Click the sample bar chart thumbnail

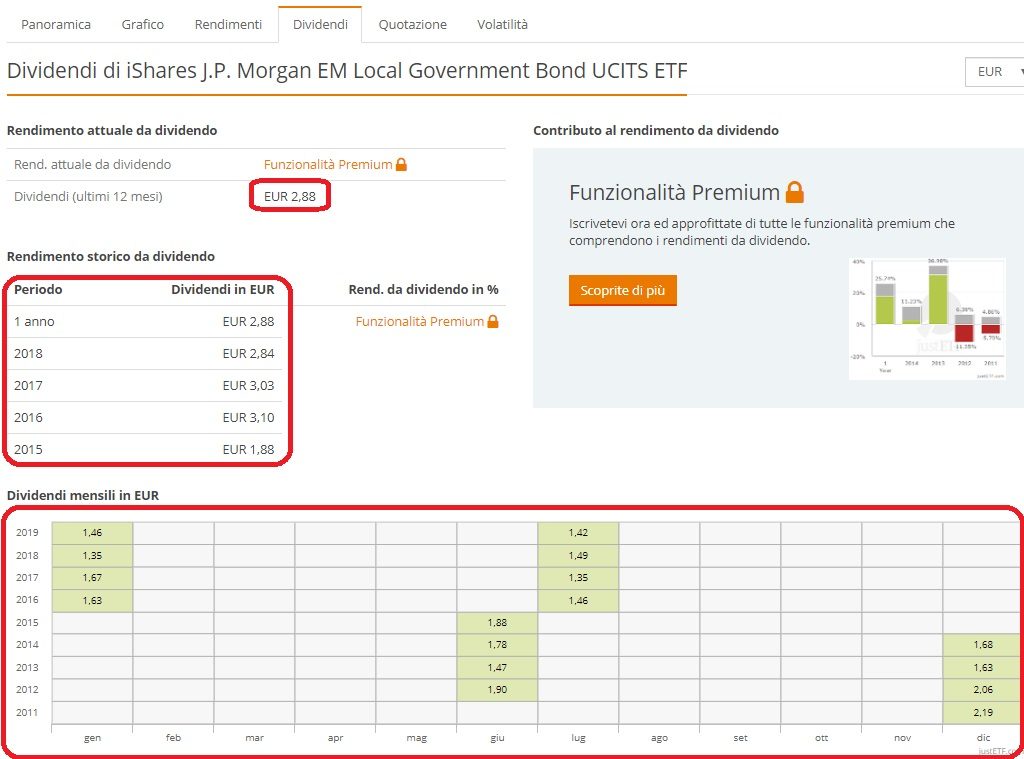point(925,318)
